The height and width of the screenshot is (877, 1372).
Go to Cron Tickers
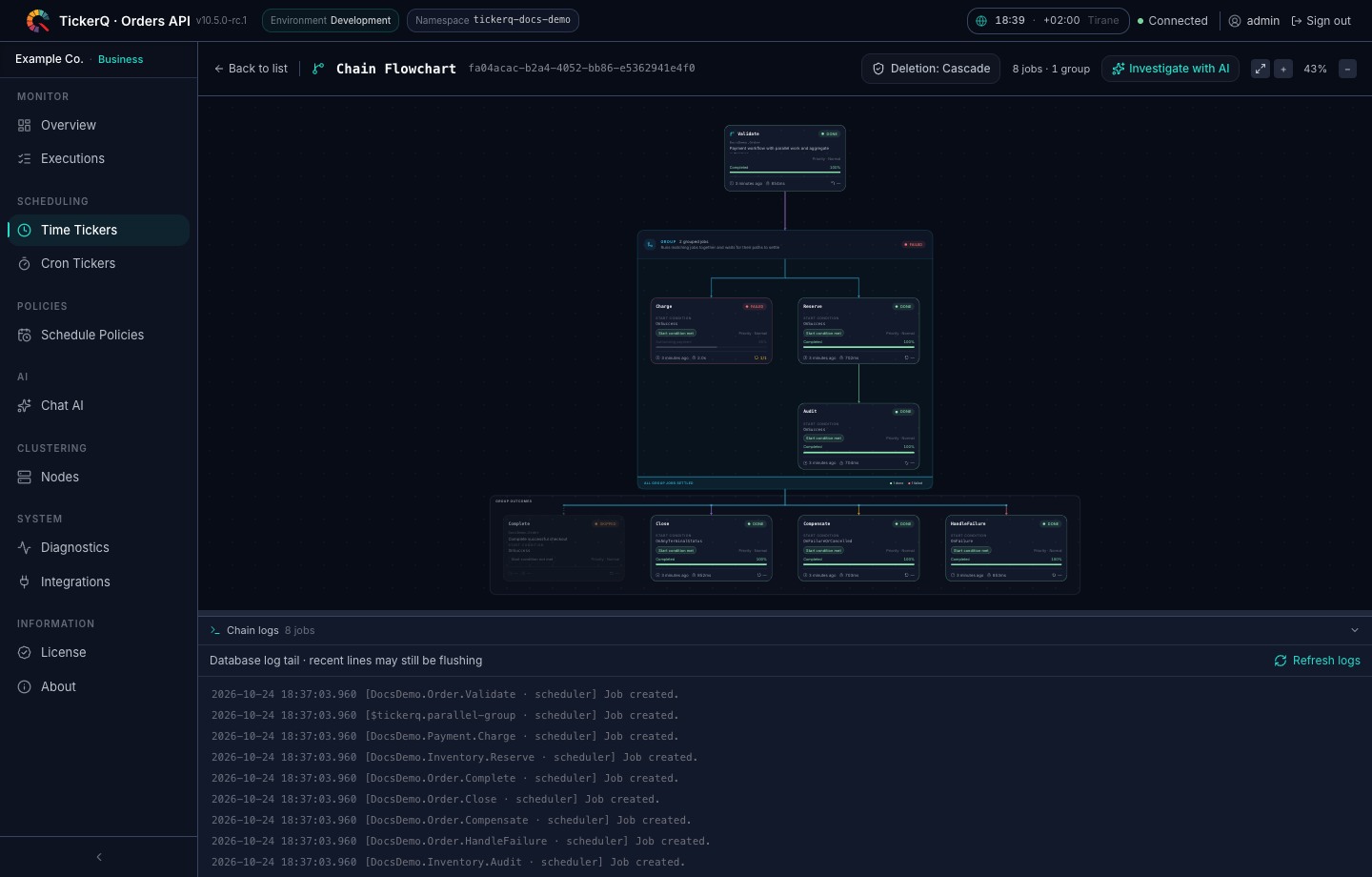[99, 263]
